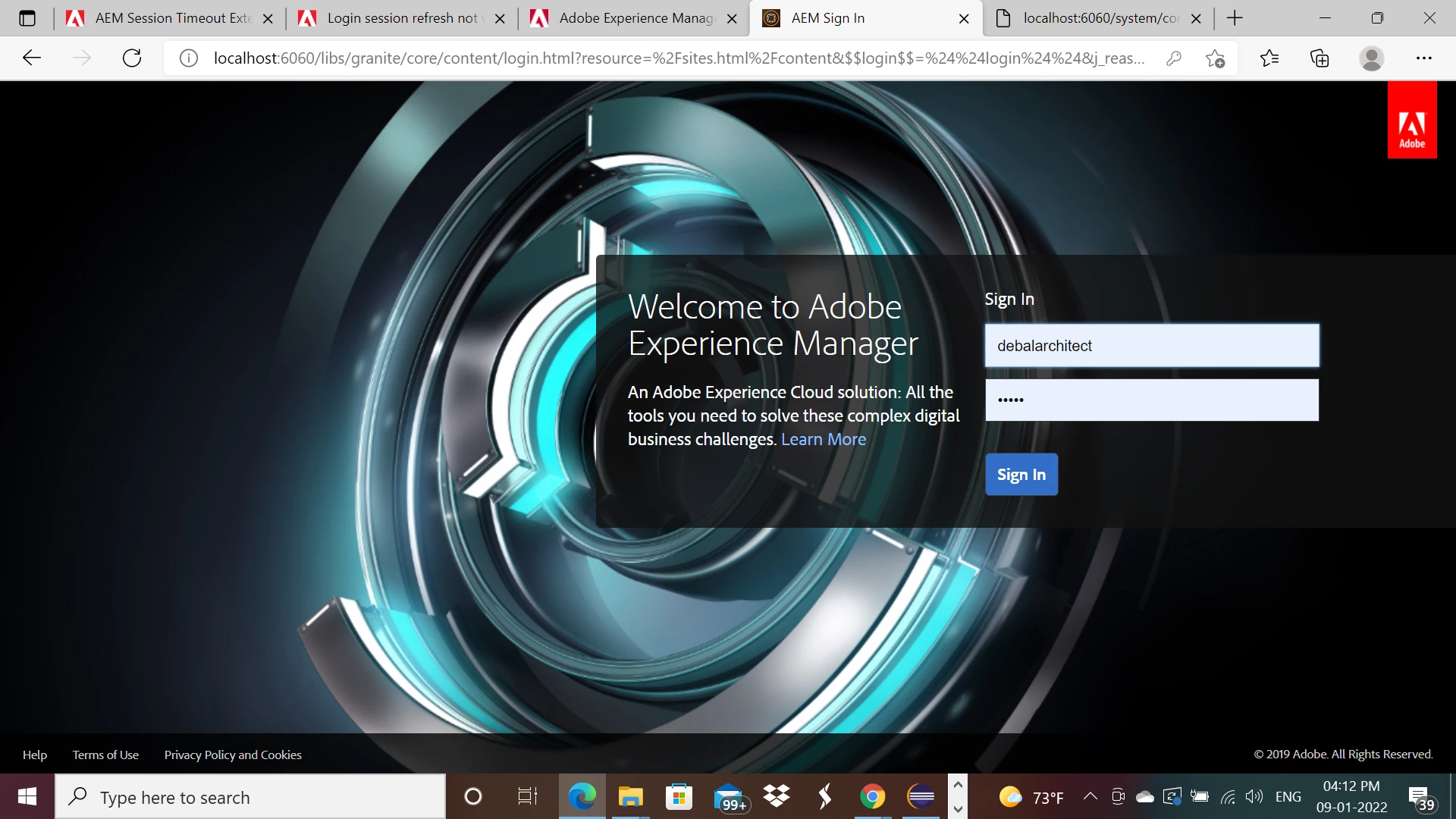
Task: Open the tab actions menu icon
Action: tap(27, 18)
